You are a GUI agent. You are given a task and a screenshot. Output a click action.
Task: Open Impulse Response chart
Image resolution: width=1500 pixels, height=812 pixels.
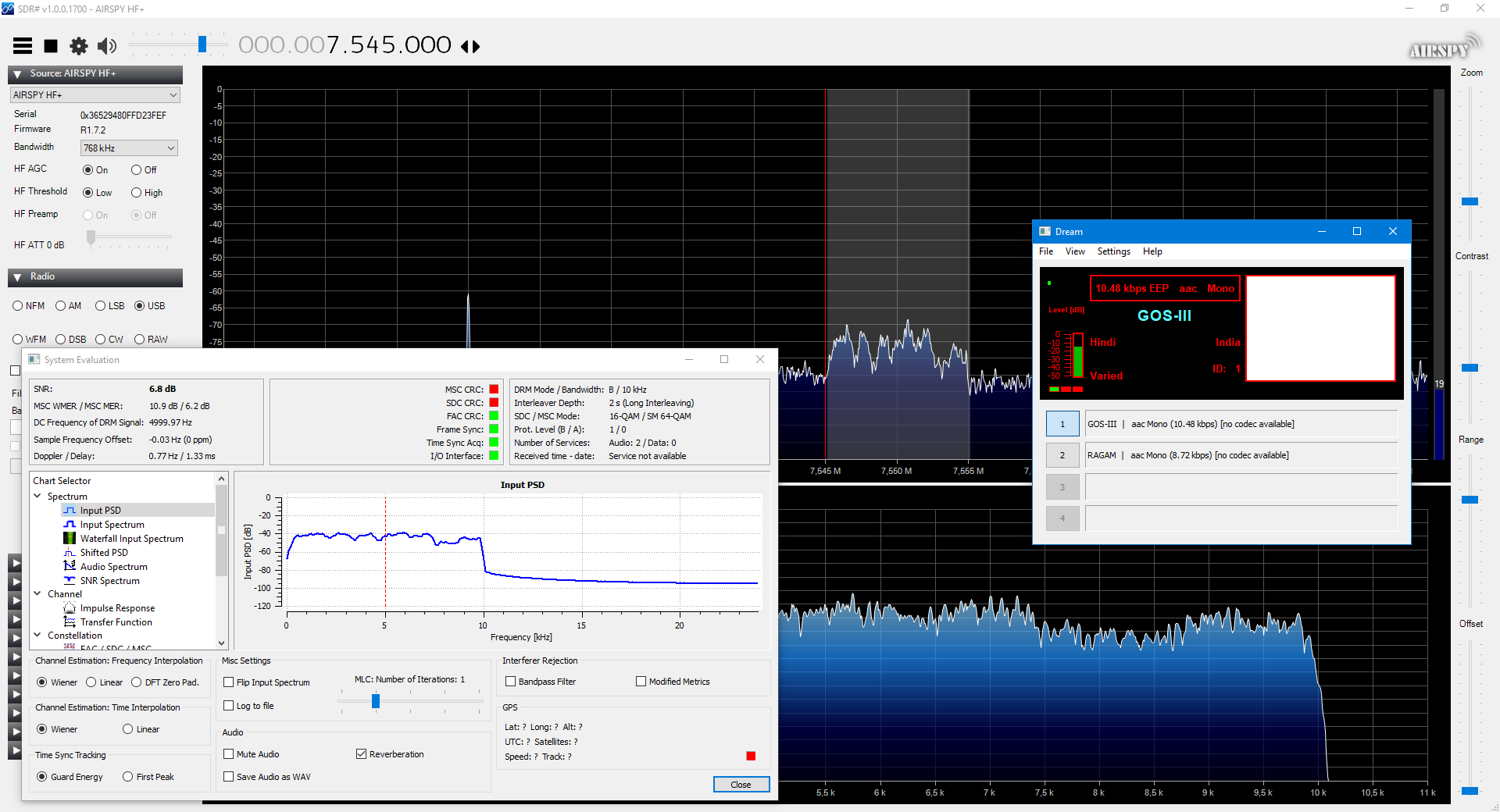click(117, 608)
